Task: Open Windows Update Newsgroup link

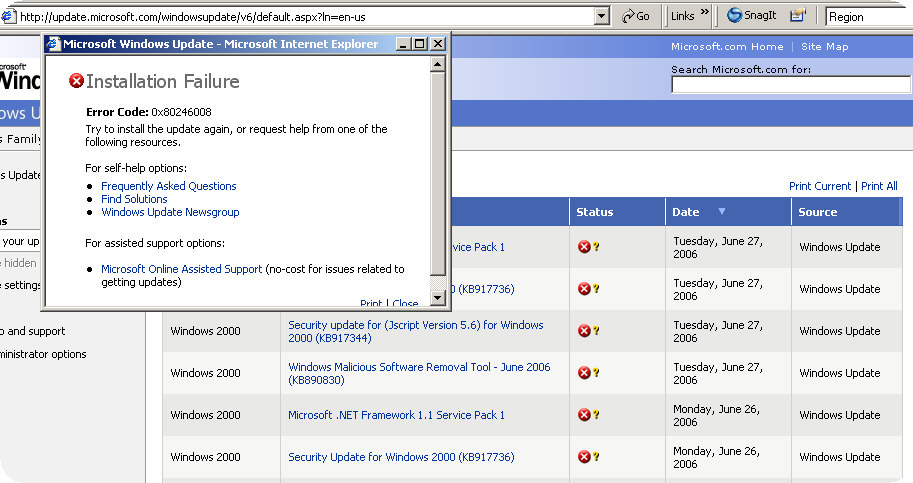Action: [170, 212]
